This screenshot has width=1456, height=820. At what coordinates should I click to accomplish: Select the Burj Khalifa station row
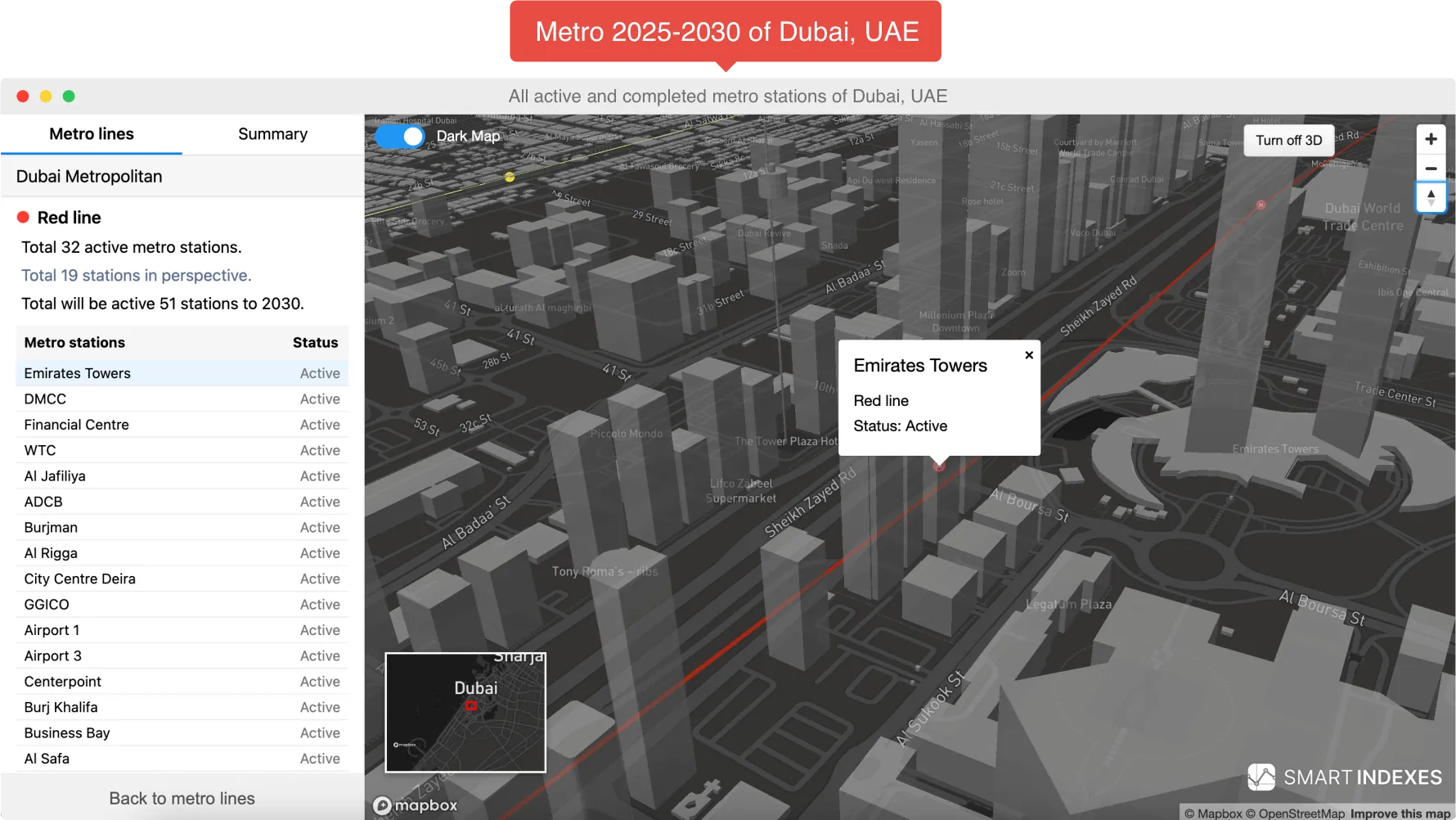182,707
